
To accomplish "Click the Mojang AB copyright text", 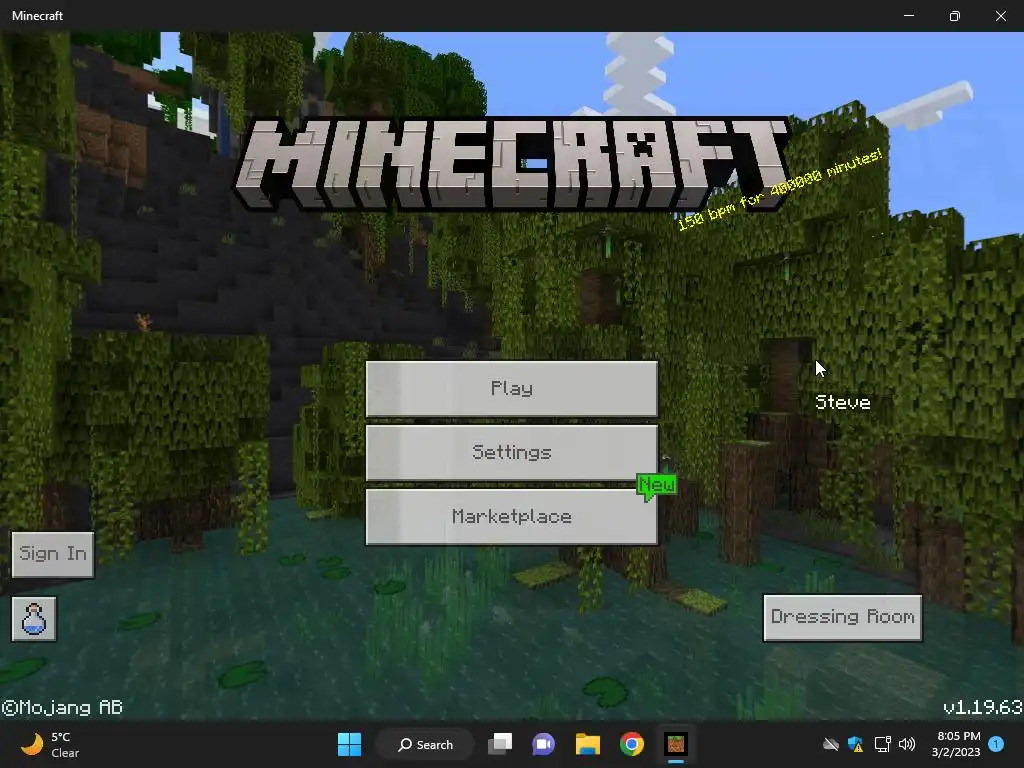I will (62, 707).
